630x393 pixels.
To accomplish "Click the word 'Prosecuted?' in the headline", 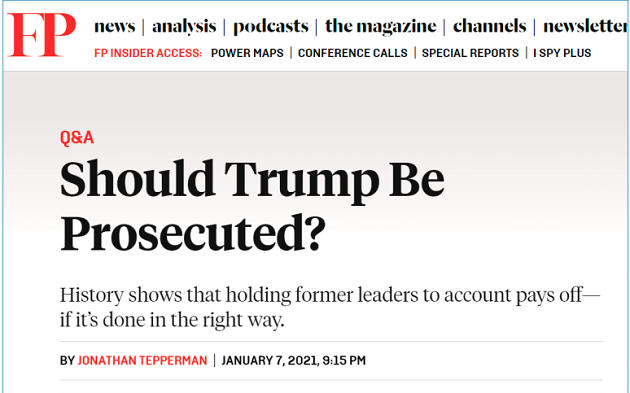I will pos(193,233).
